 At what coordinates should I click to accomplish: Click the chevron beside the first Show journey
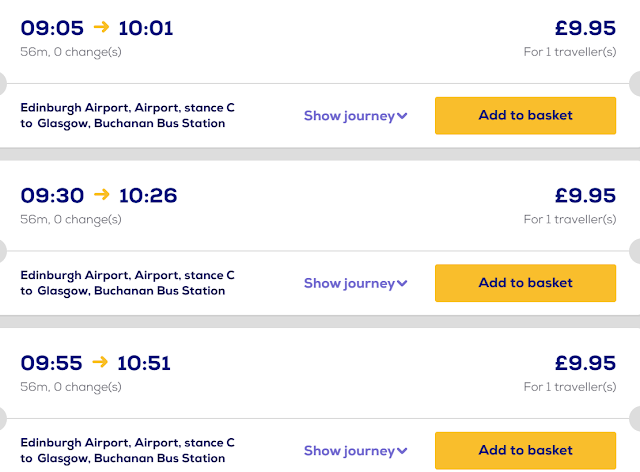[x=402, y=116]
